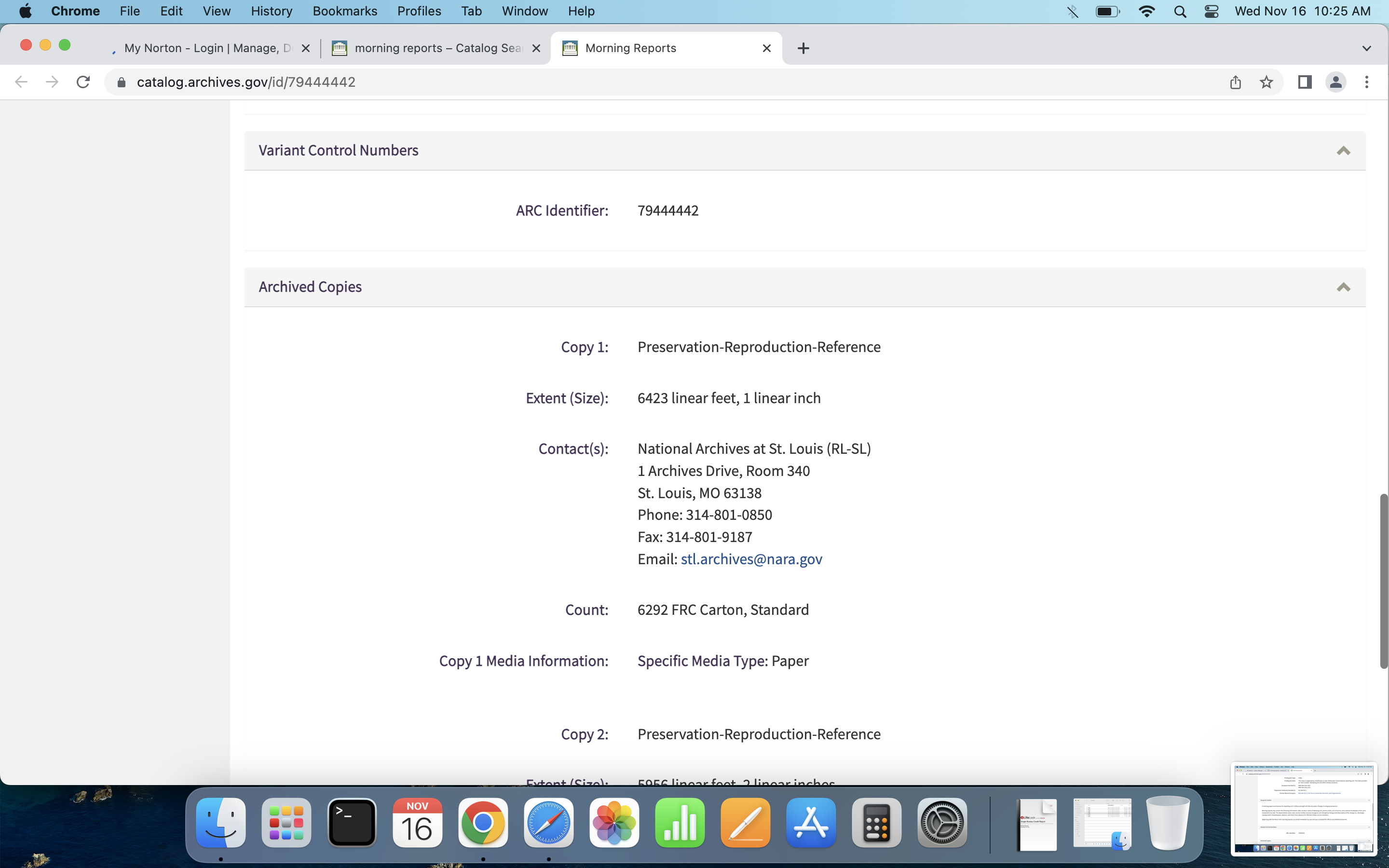1389x868 pixels.
Task: Open the Bookmarks menu
Action: tap(344, 12)
